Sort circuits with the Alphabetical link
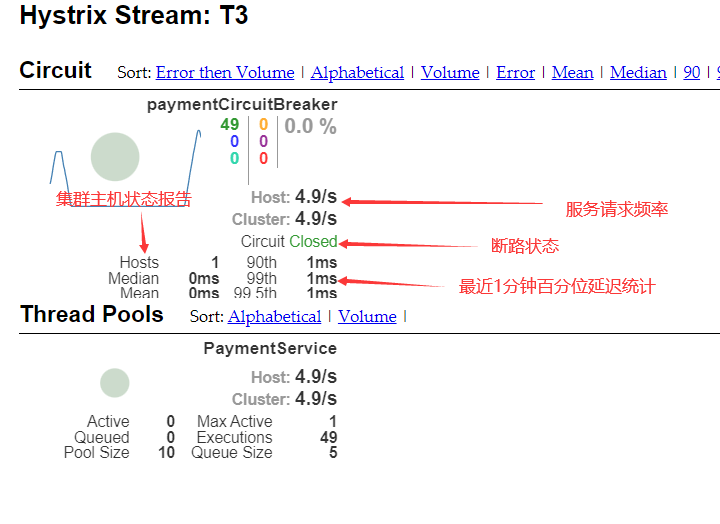The height and width of the screenshot is (524, 720). (357, 73)
